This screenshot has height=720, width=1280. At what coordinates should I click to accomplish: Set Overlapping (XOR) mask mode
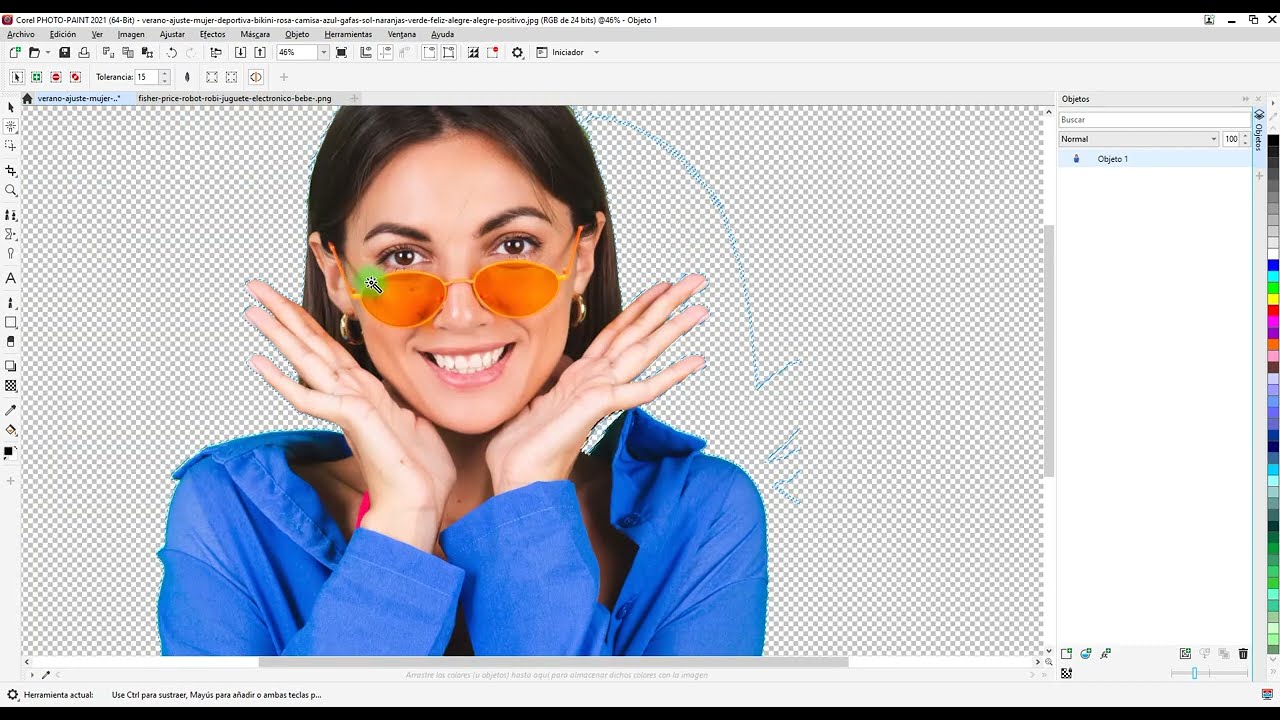coord(75,77)
